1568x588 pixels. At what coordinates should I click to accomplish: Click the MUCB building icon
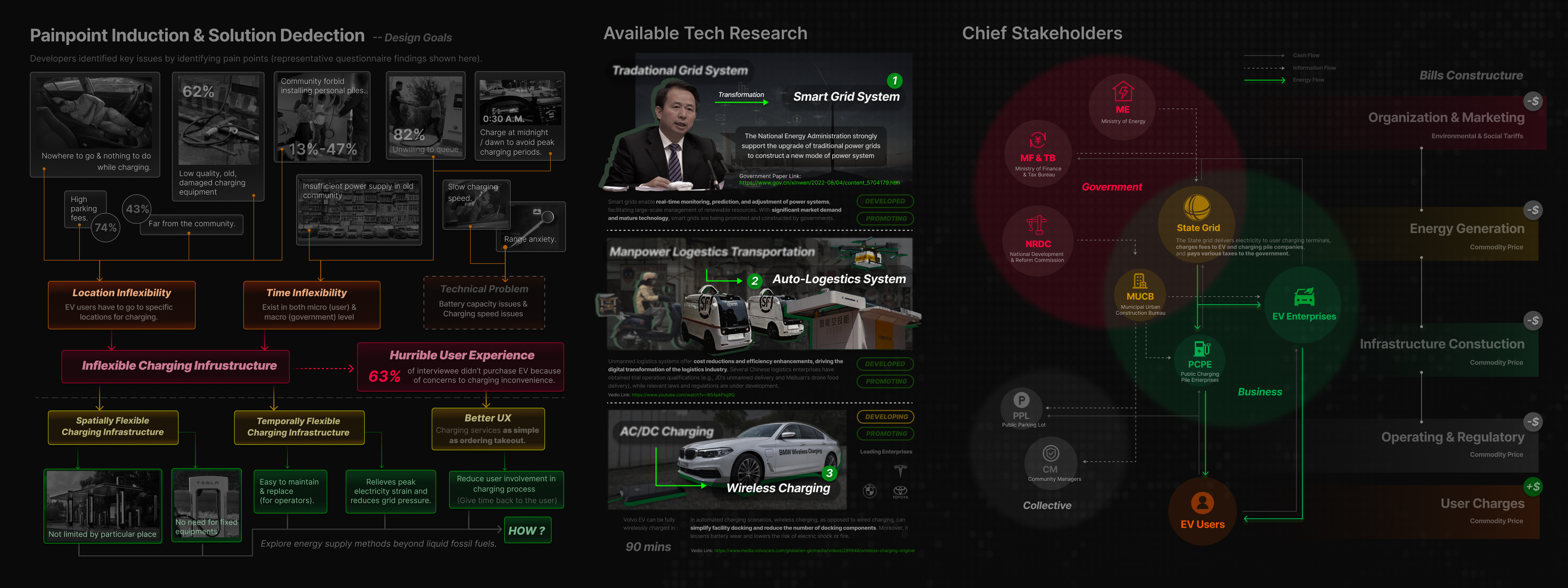pyautogui.click(x=1139, y=281)
